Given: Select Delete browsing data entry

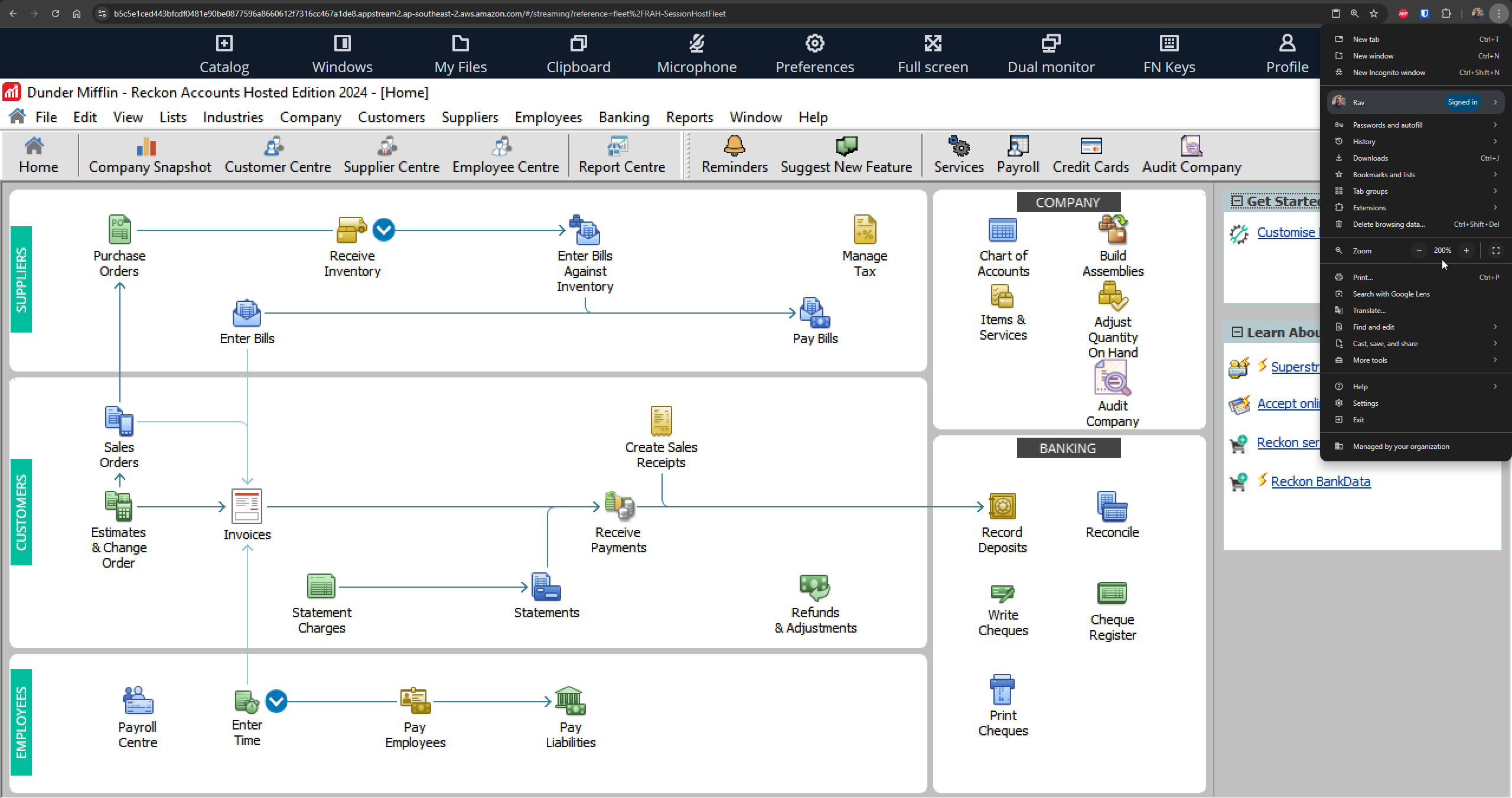Looking at the screenshot, I should (x=1416, y=224).
